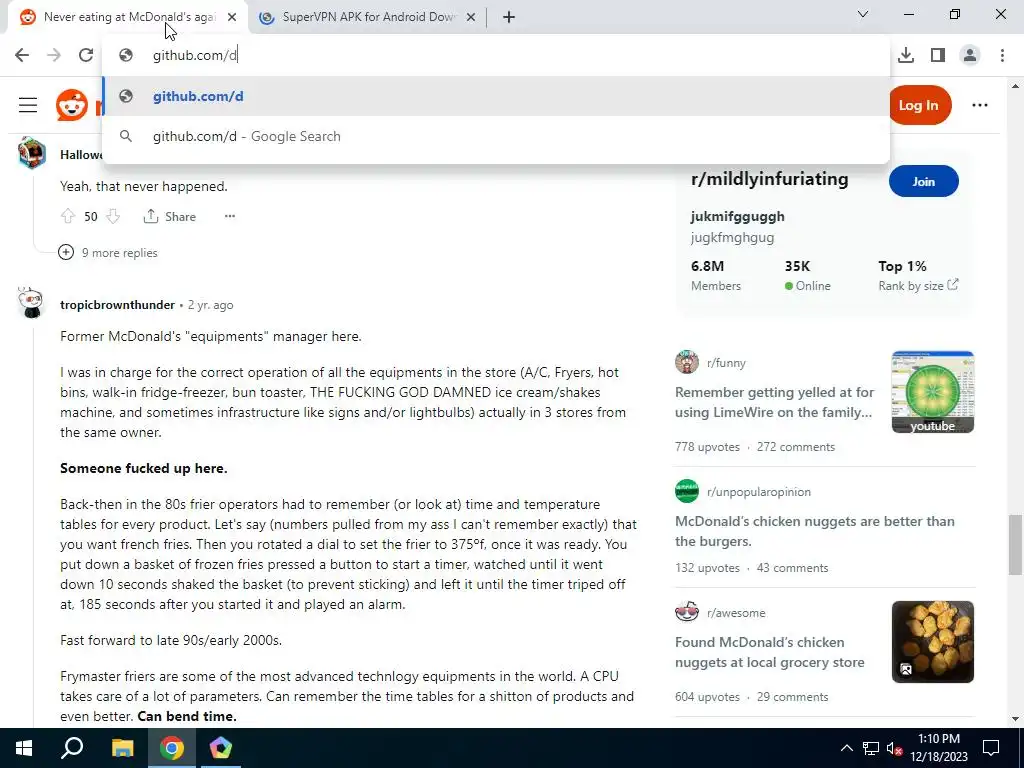Image resolution: width=1024 pixels, height=768 pixels.
Task: Open the LimeWire post title
Action: [x=774, y=402]
